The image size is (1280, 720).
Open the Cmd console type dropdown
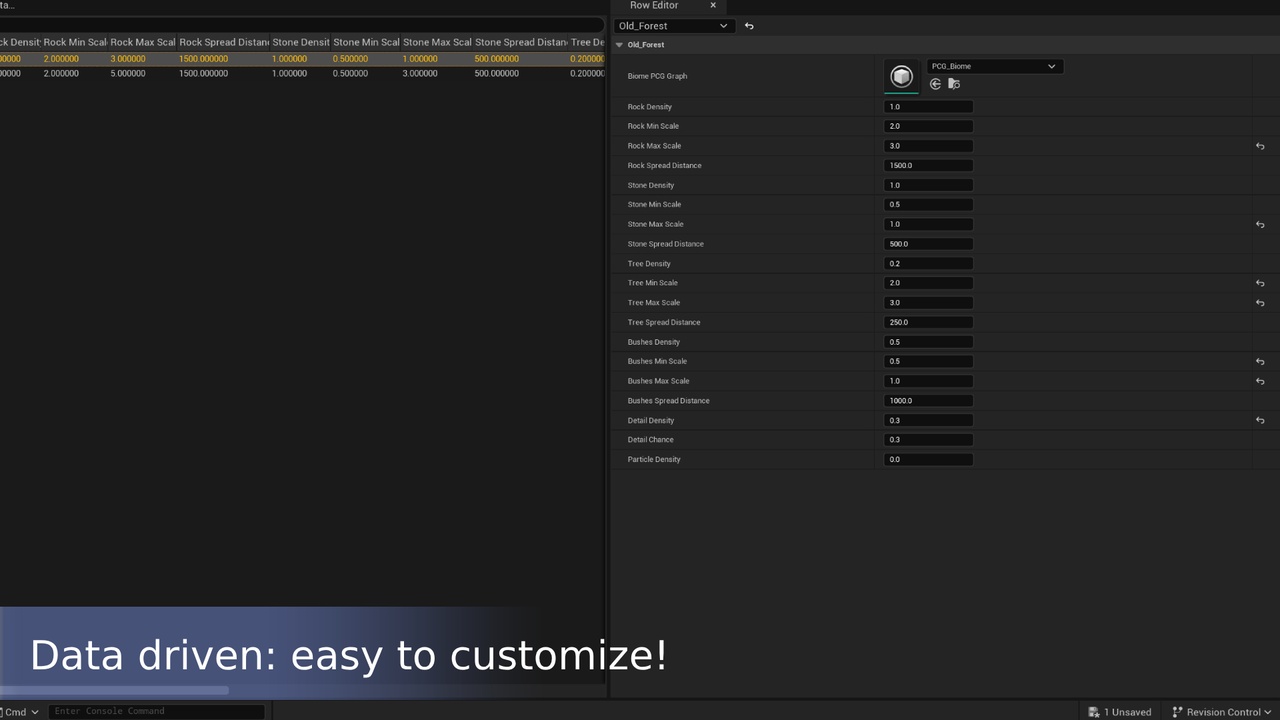(x=20, y=712)
